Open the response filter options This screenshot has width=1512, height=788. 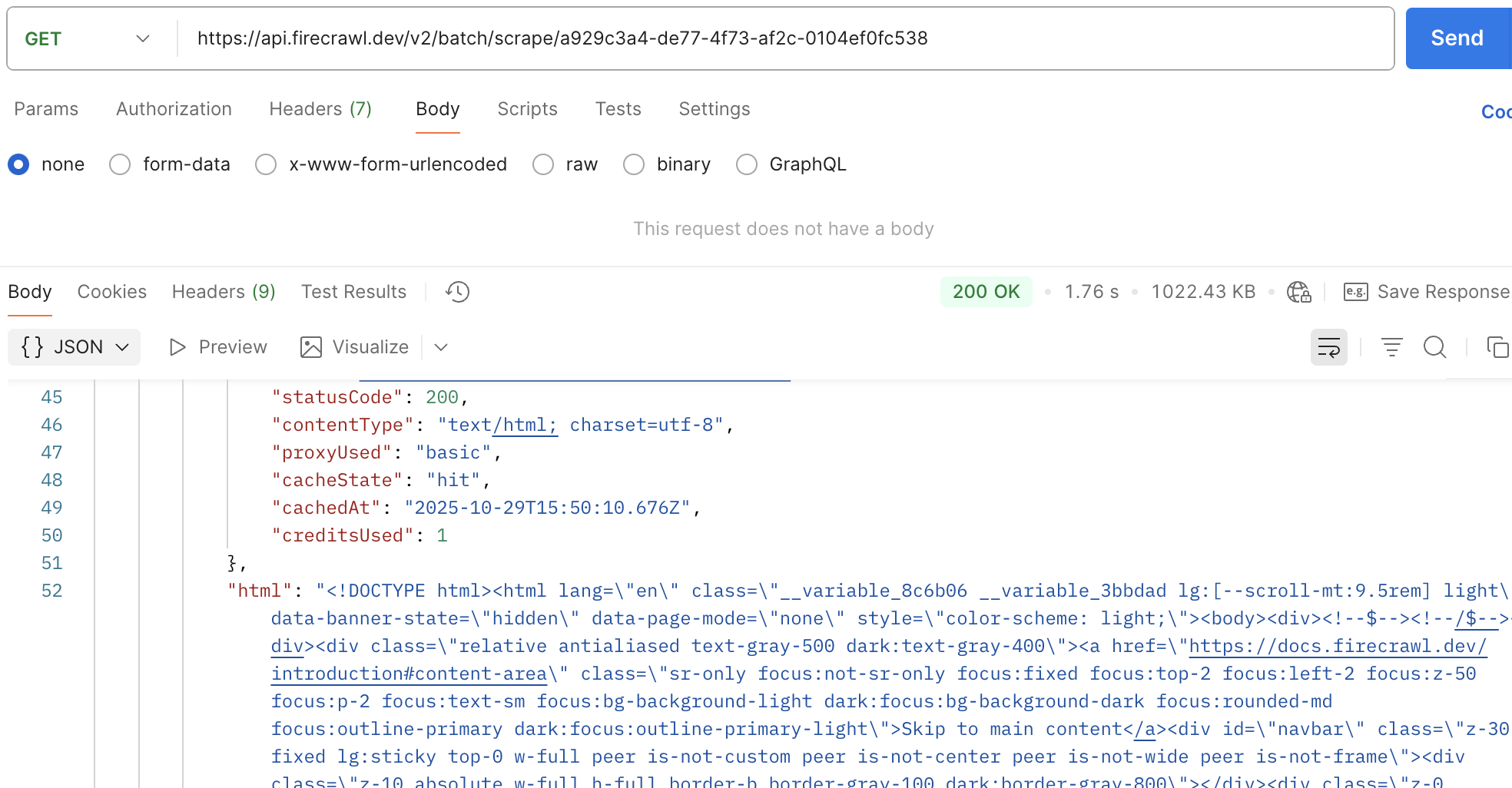tap(1391, 347)
